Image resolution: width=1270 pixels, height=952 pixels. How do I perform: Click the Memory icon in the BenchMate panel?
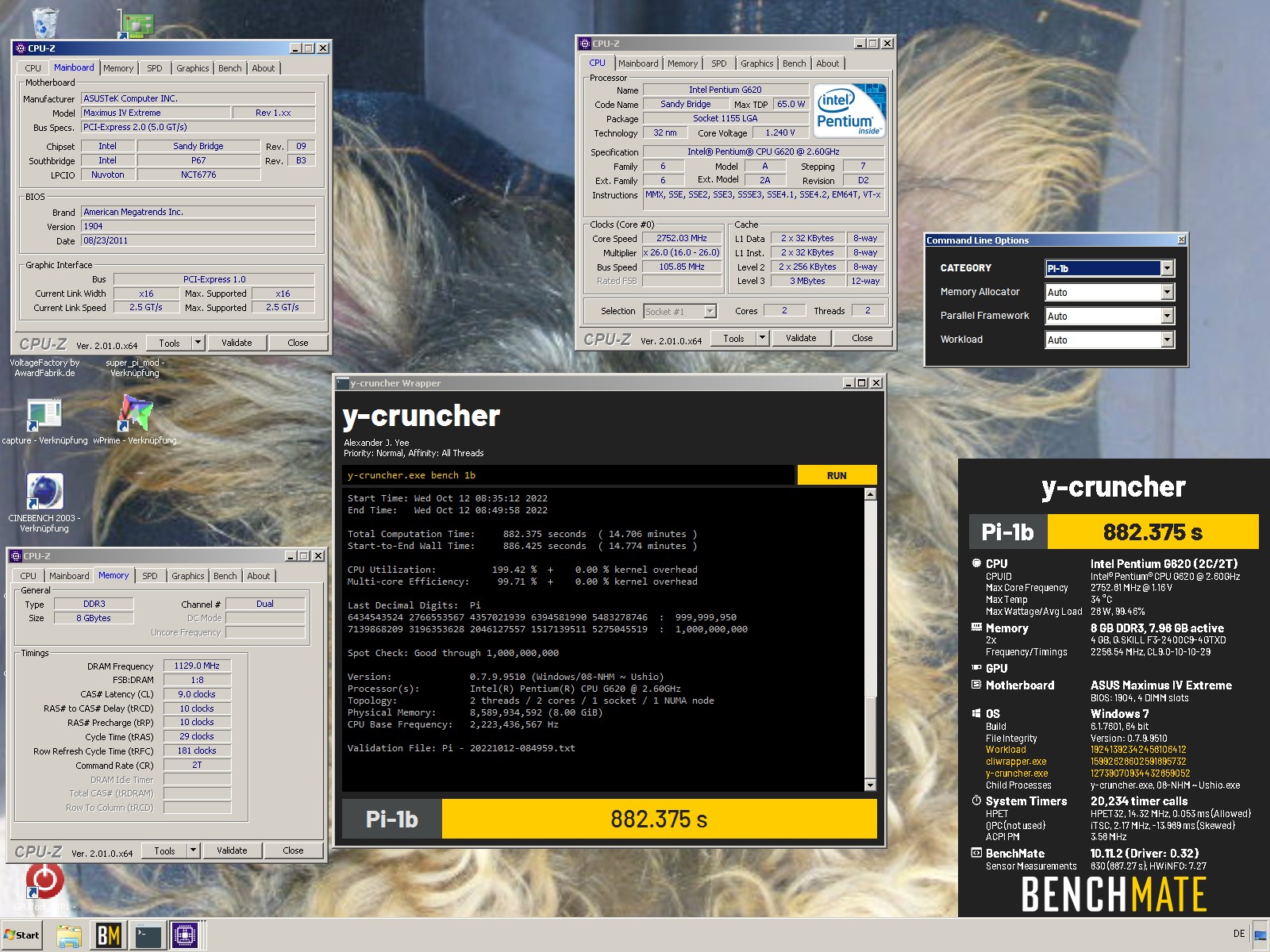point(976,628)
